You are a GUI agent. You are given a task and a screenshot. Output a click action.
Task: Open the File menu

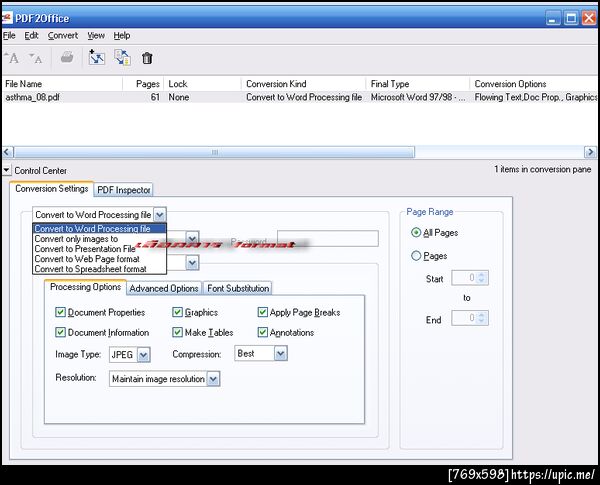point(9,36)
